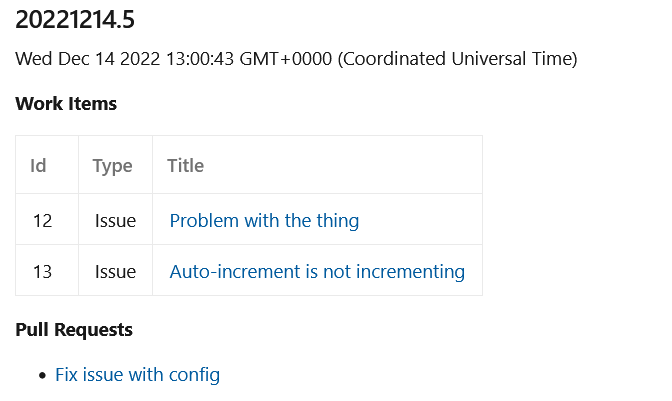Select the Id cell showing 13
This screenshot has height=401, width=672.
click(42, 271)
